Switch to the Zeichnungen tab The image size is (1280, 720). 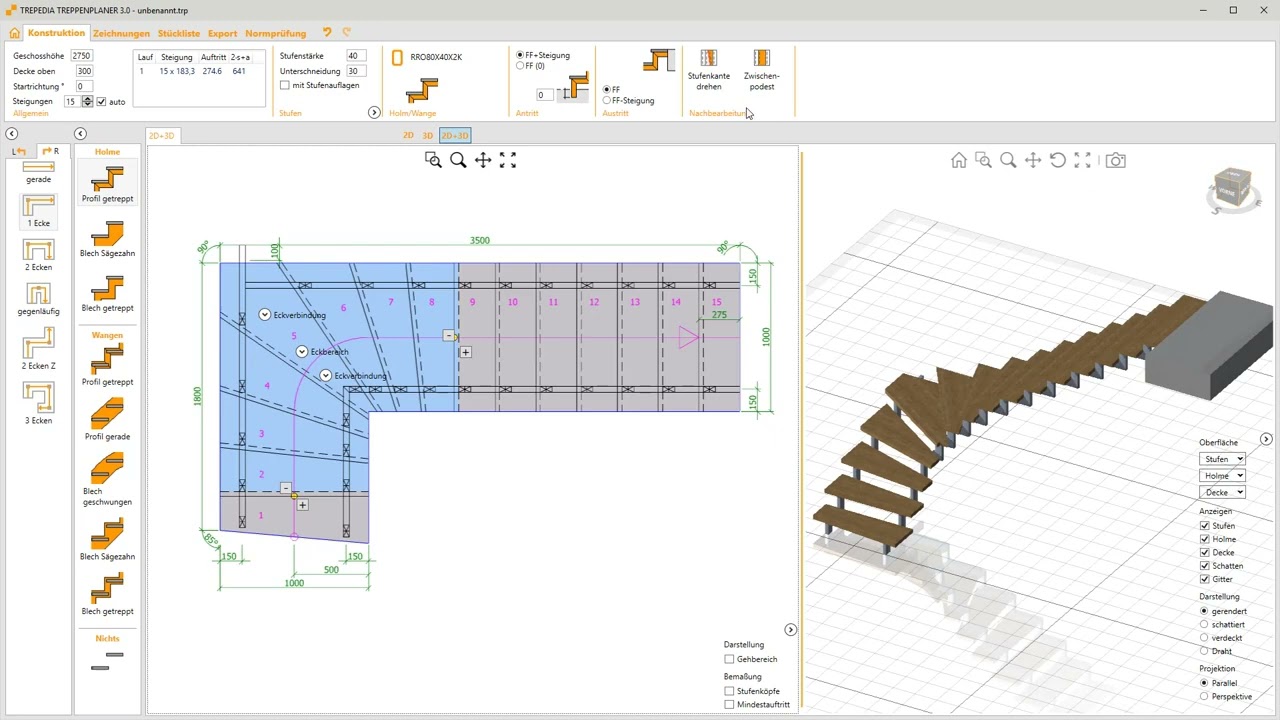click(121, 33)
